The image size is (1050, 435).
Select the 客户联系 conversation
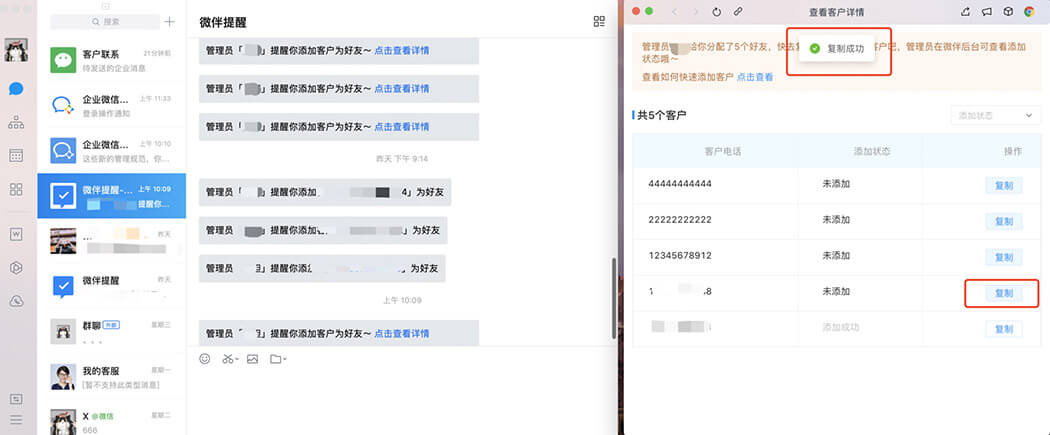[x=111, y=60]
